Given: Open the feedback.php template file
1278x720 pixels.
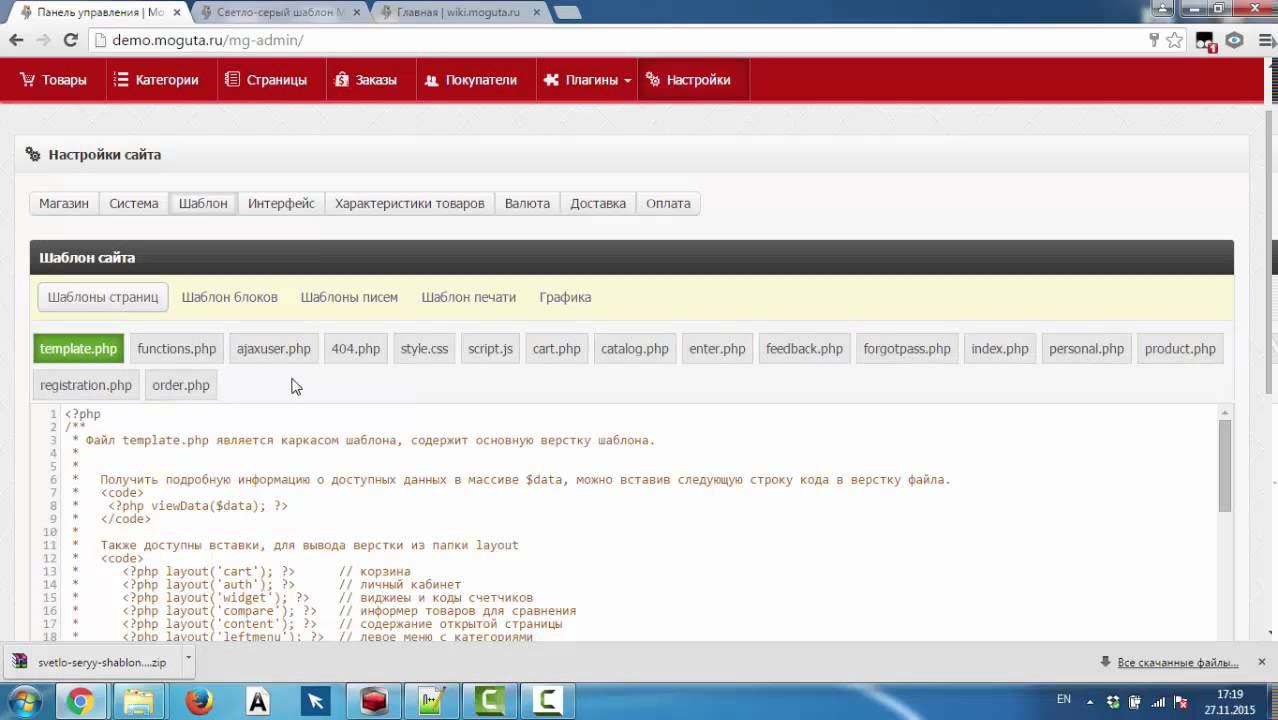Looking at the screenshot, I should tap(804, 349).
